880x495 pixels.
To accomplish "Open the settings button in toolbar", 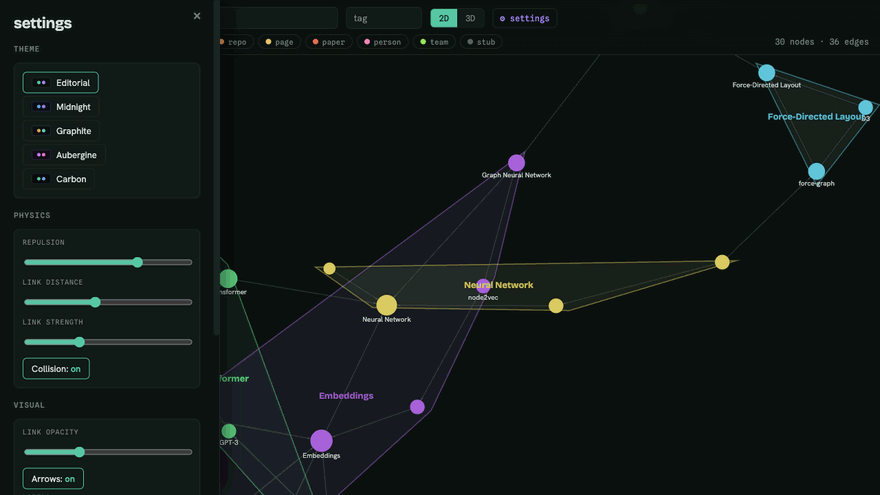I will pos(525,18).
